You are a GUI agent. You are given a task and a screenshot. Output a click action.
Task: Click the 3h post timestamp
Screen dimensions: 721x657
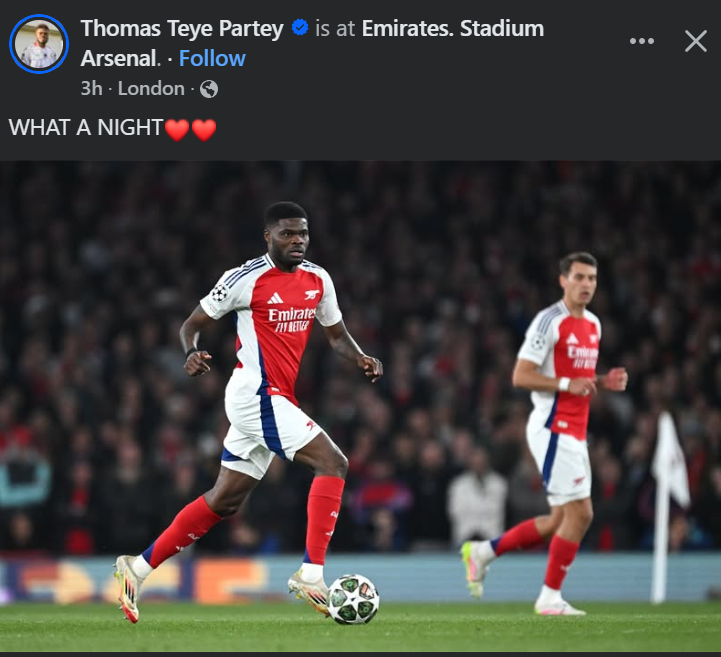coord(91,88)
